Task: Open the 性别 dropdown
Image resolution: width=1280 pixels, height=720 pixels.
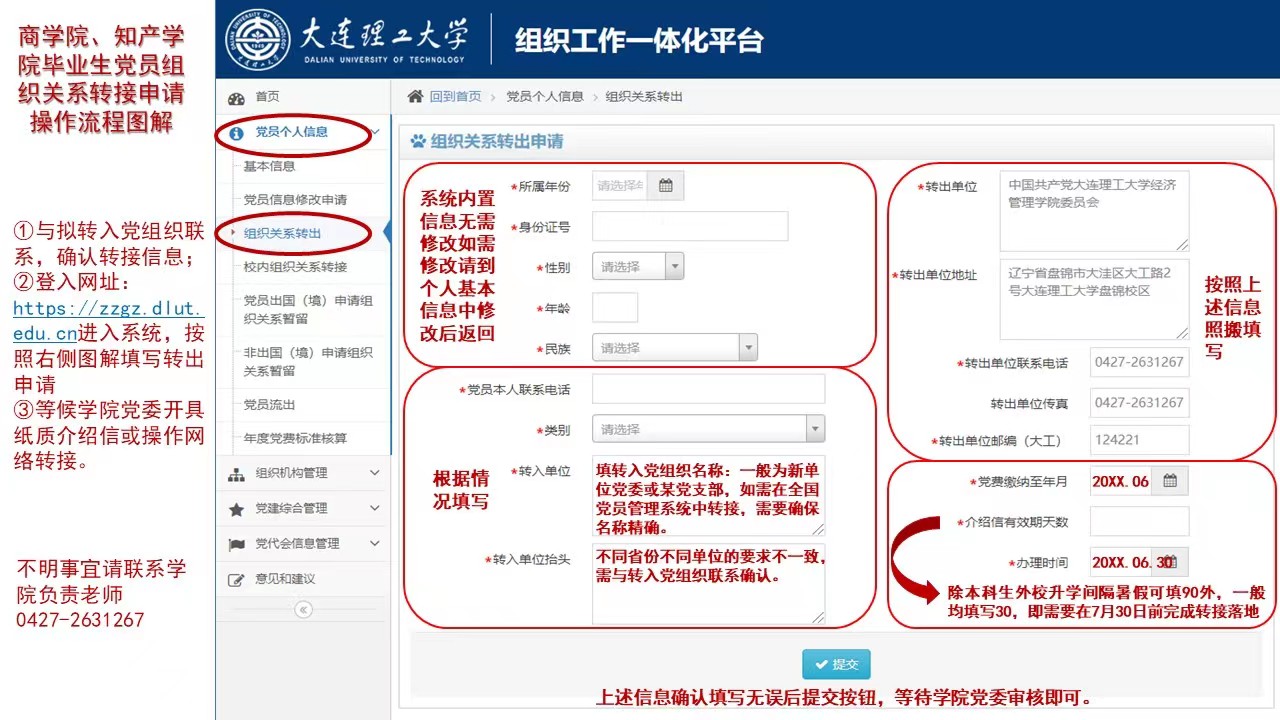Action: 675,267
